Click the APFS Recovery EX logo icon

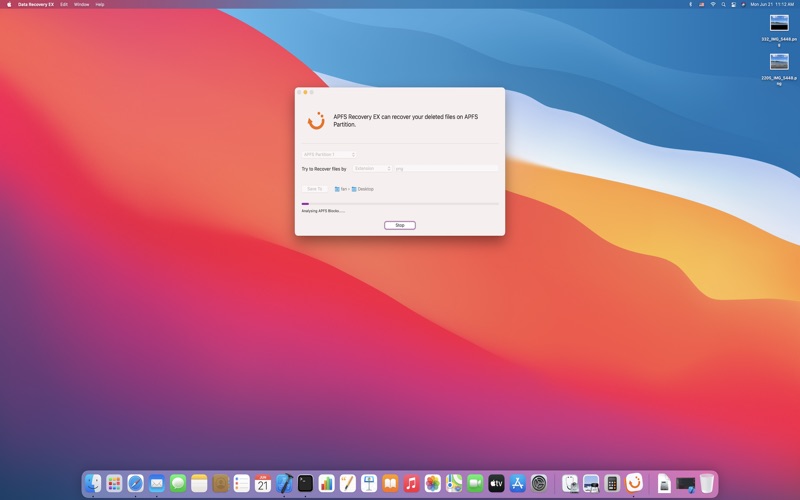[316, 120]
